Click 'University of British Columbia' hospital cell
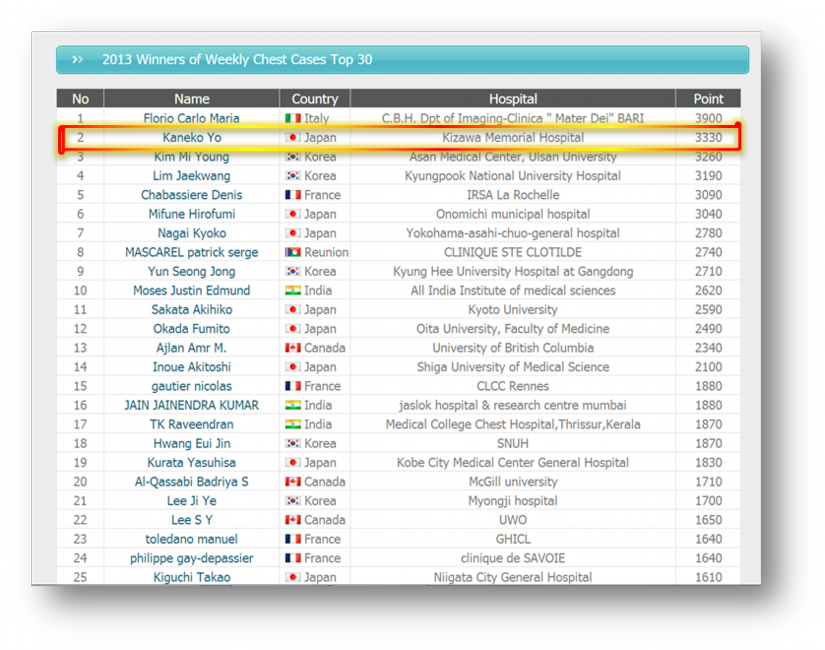The image size is (825, 650). coord(513,348)
